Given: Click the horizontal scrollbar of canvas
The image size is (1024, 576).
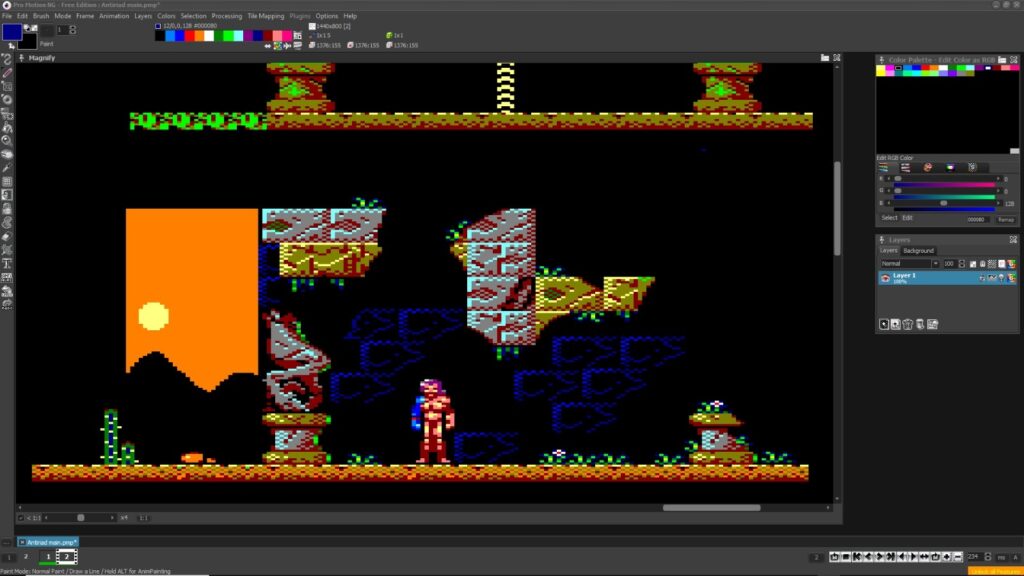Looking at the screenshot, I should [711, 507].
